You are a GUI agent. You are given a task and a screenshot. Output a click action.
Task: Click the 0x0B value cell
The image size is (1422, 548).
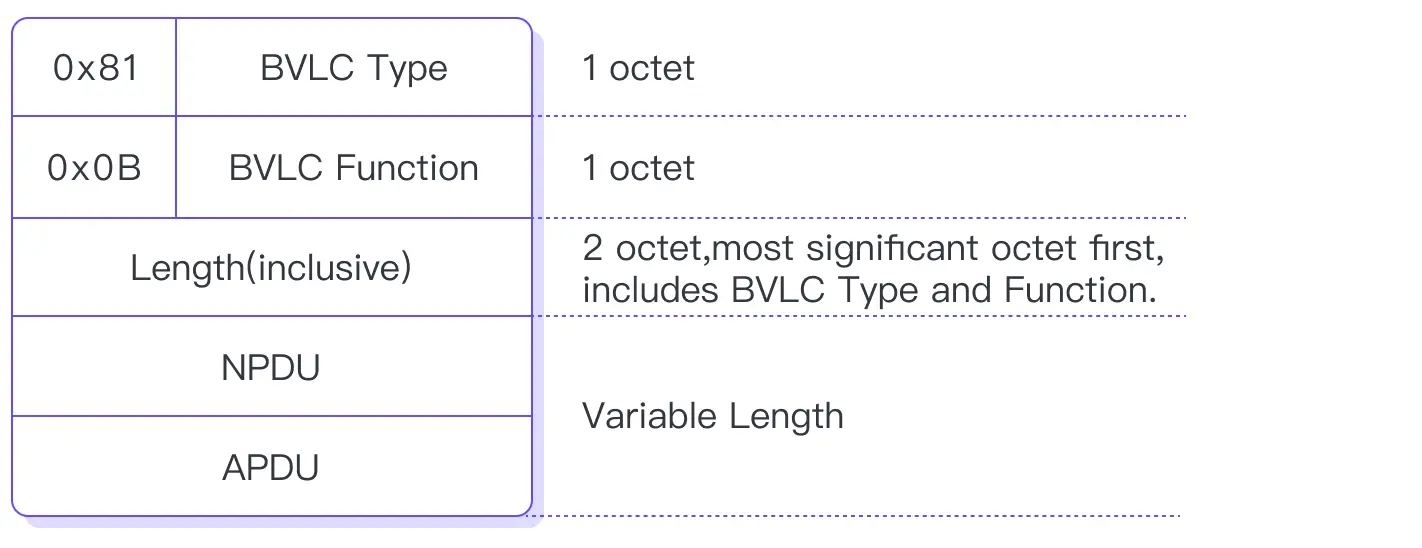point(95,168)
